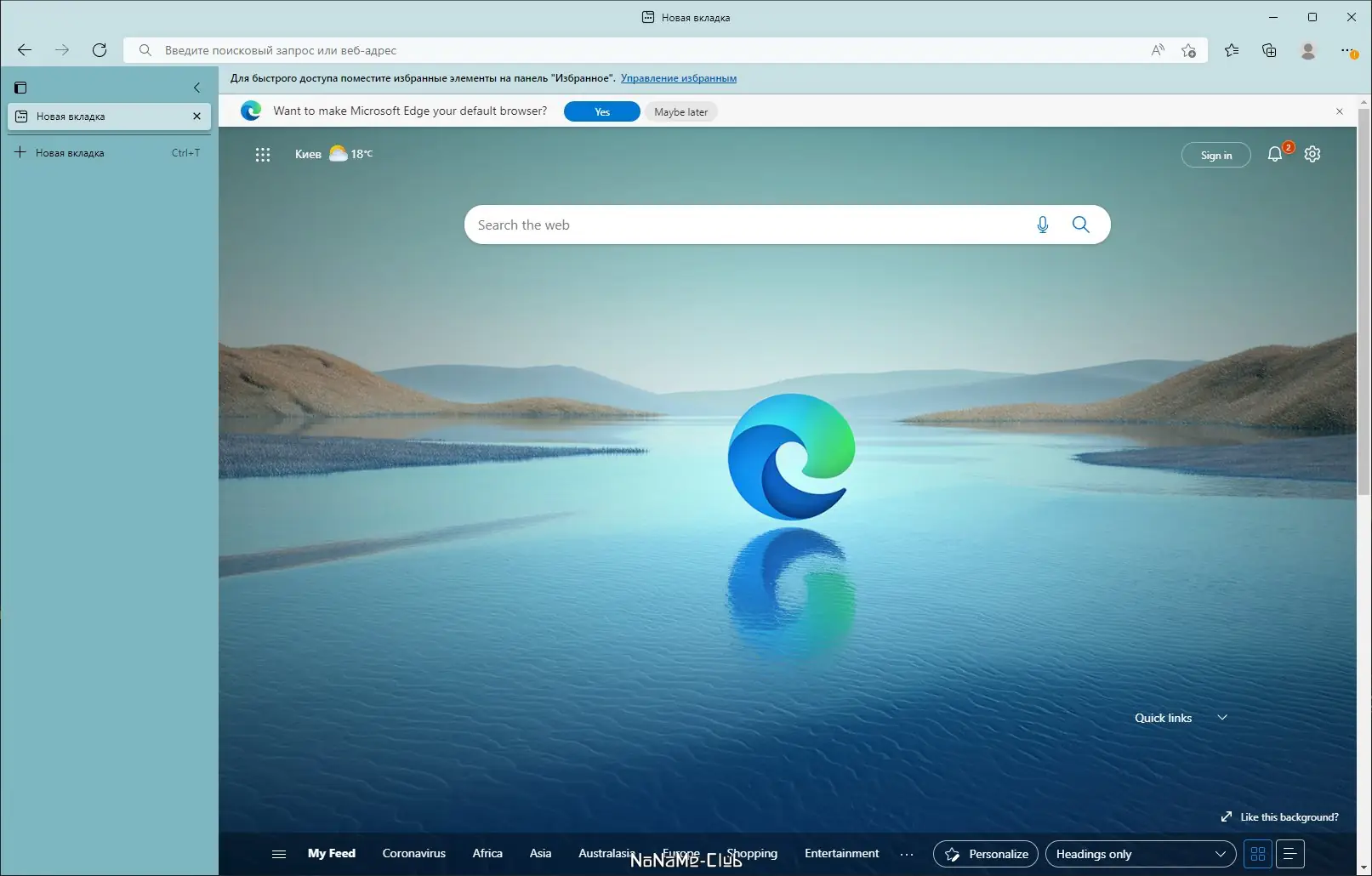Click the blue search magnifier icon
The width and height of the screenshot is (1372, 876).
[x=1081, y=225]
